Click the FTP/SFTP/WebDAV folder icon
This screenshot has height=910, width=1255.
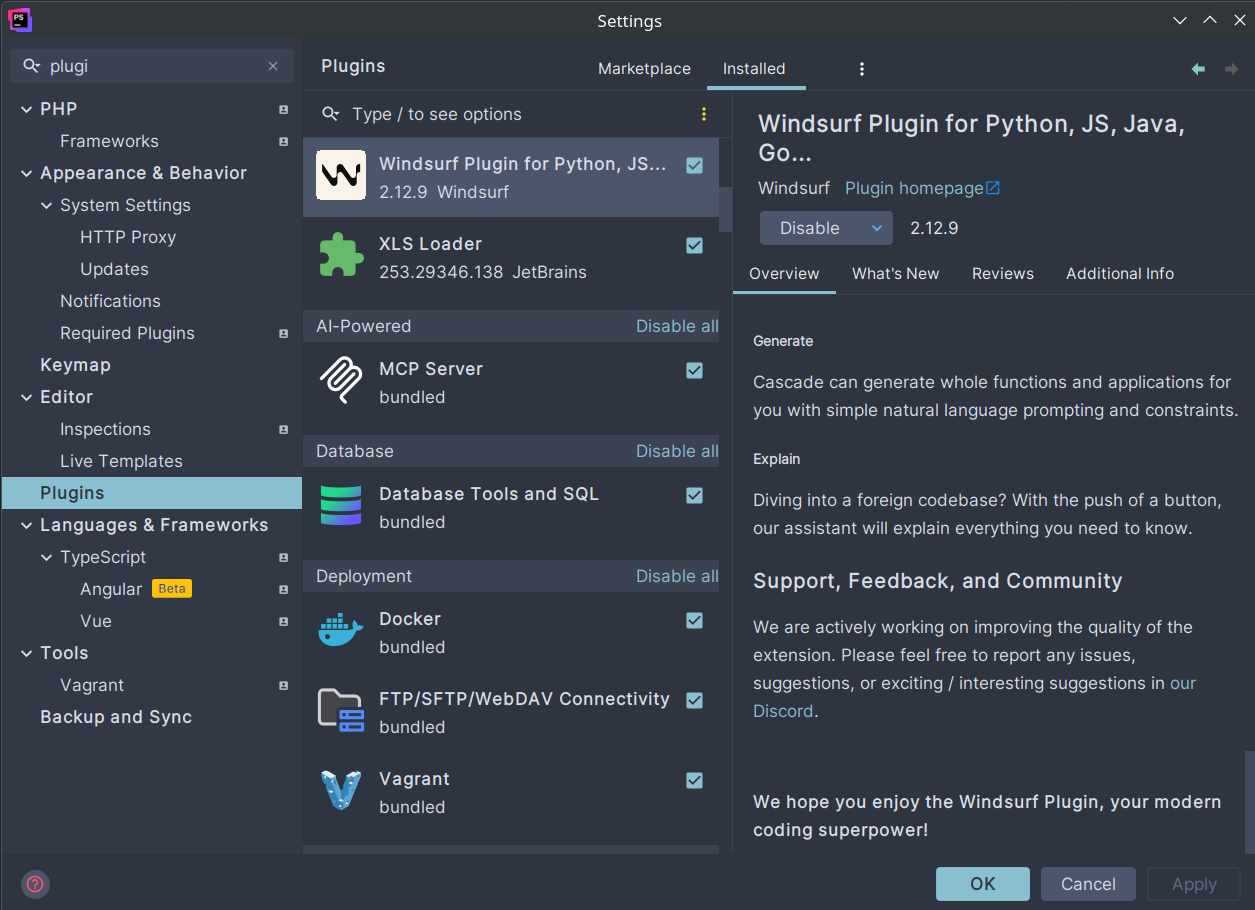[x=341, y=711]
